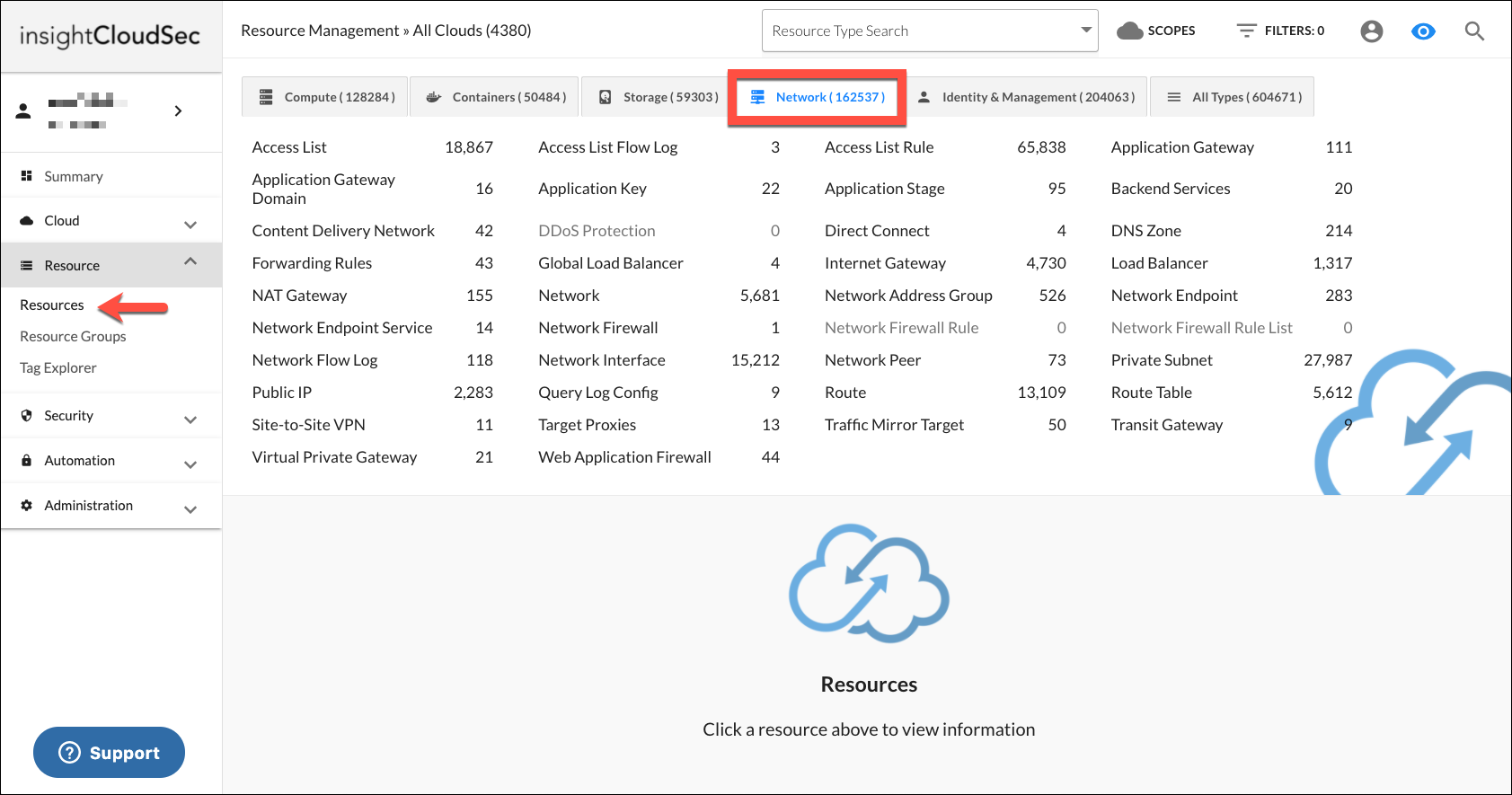1512x795 pixels.
Task: Click the Security shield icon
Action: (27, 415)
